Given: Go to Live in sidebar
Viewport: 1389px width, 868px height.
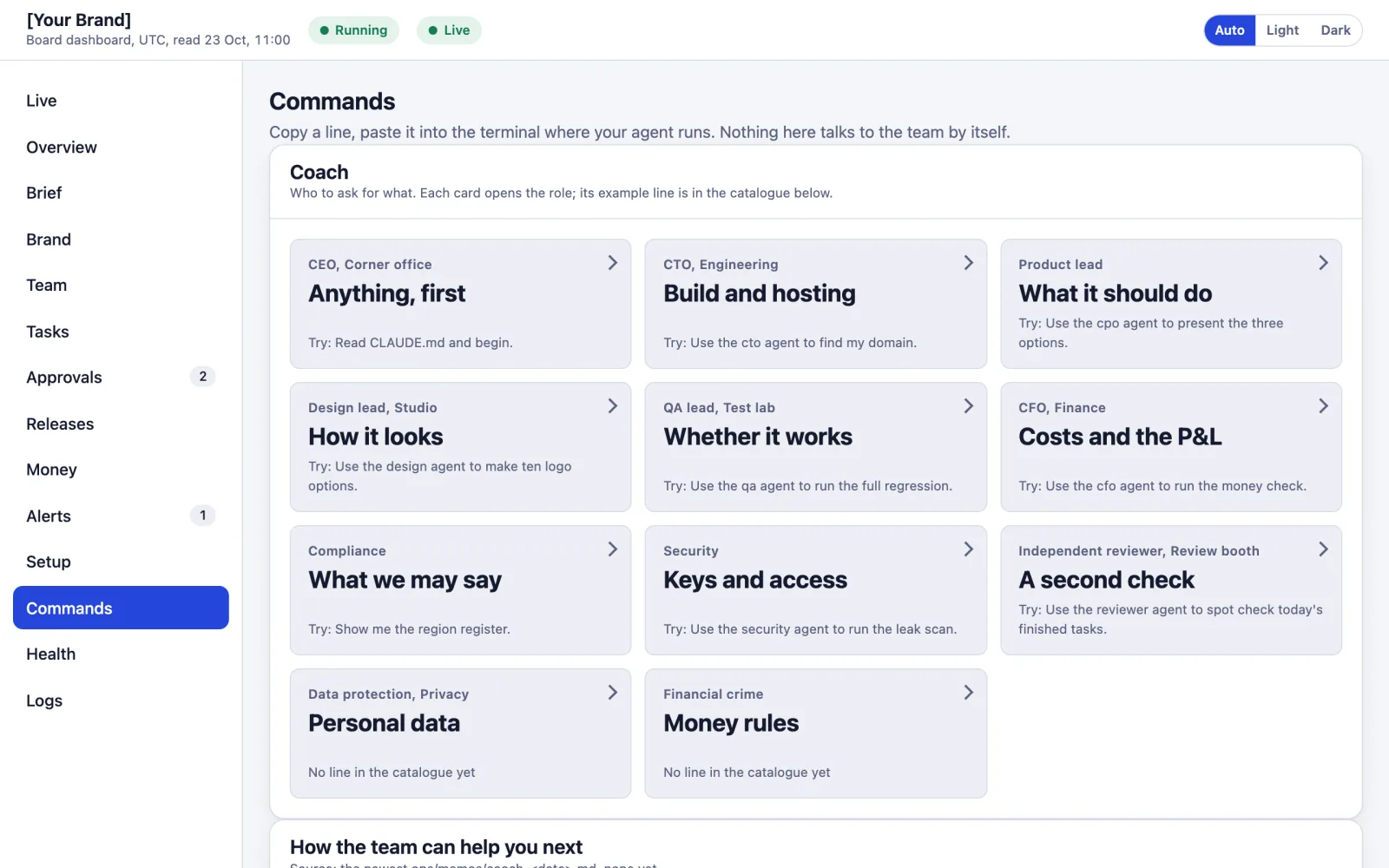Looking at the screenshot, I should pyautogui.click(x=121, y=101).
